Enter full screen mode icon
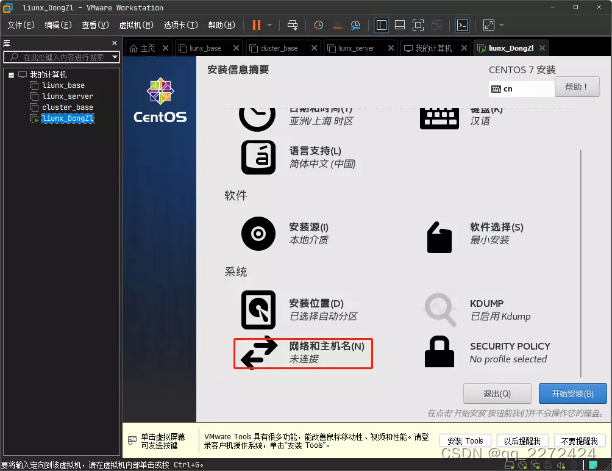The image size is (612, 471). pyautogui.click(x=418, y=25)
